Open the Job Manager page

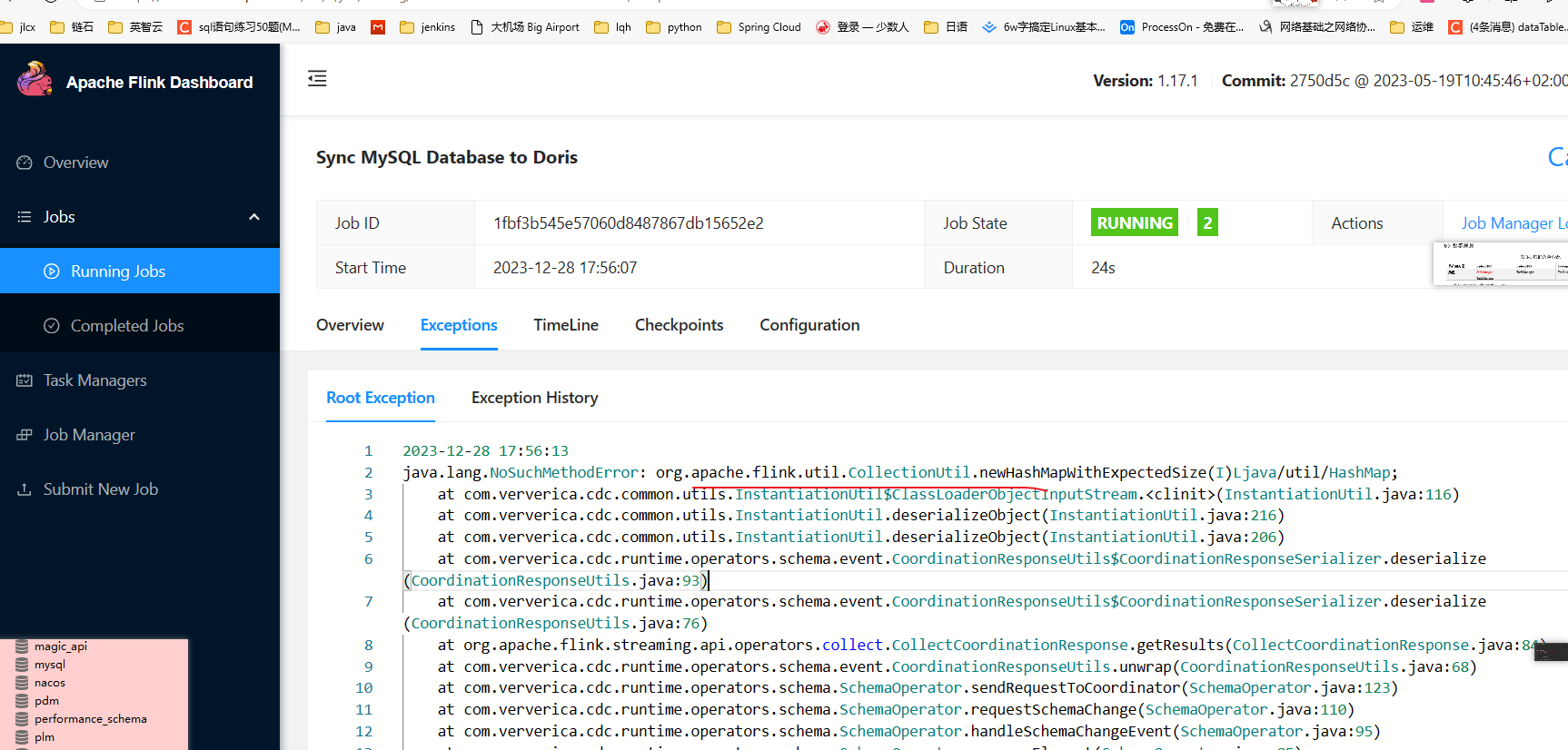click(x=89, y=435)
